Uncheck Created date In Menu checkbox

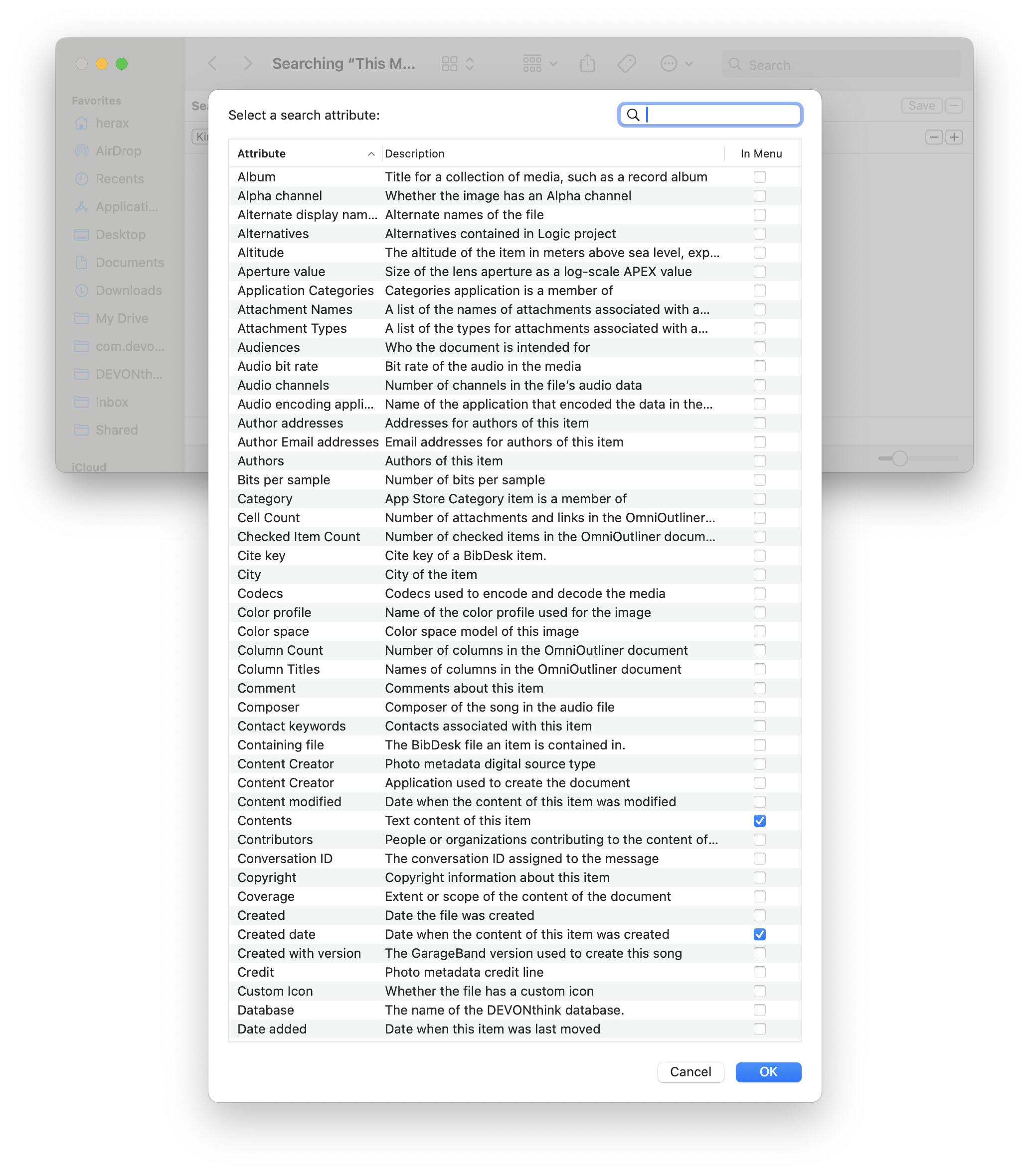click(759, 934)
